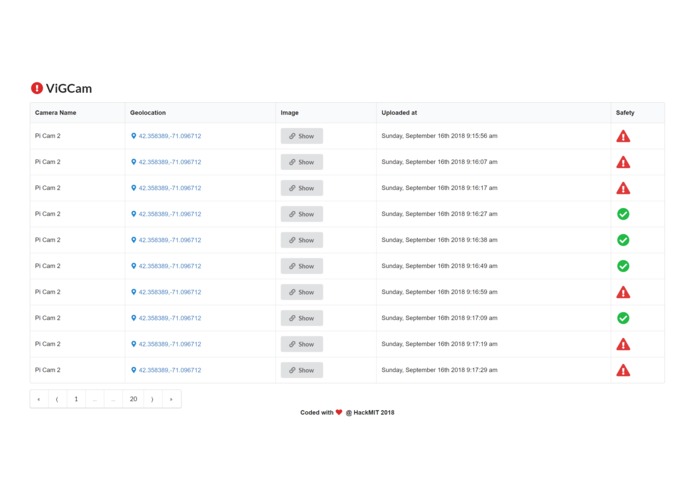695x494 pixels.
Task: Open geolocation link in the 9:16:38 am row
Action: click(x=166, y=240)
